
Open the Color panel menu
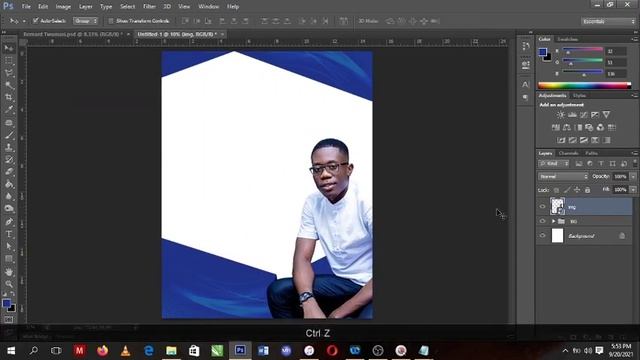(634, 39)
